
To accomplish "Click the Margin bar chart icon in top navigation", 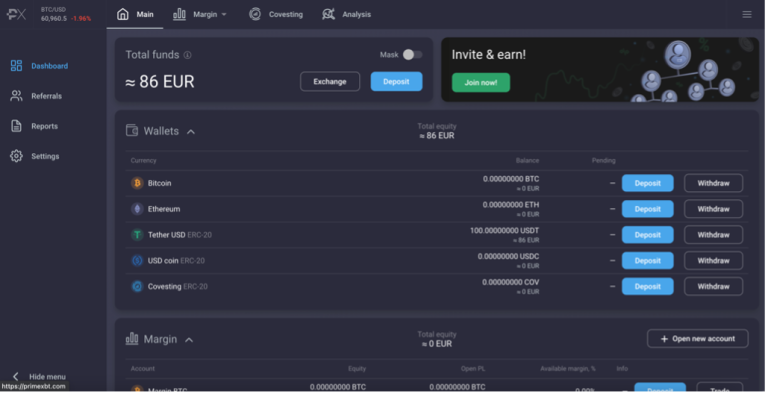I will tap(180, 14).
